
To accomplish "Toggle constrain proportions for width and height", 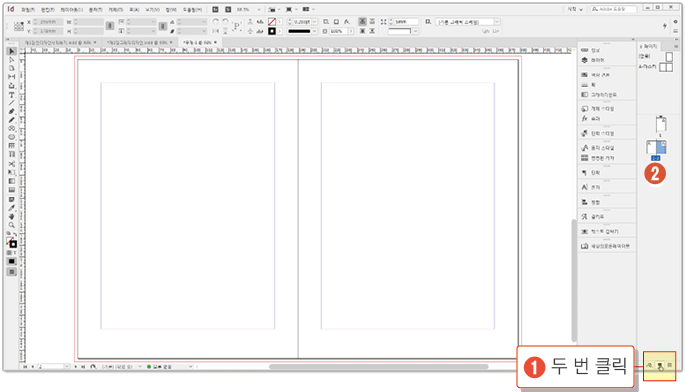I will pos(110,26).
